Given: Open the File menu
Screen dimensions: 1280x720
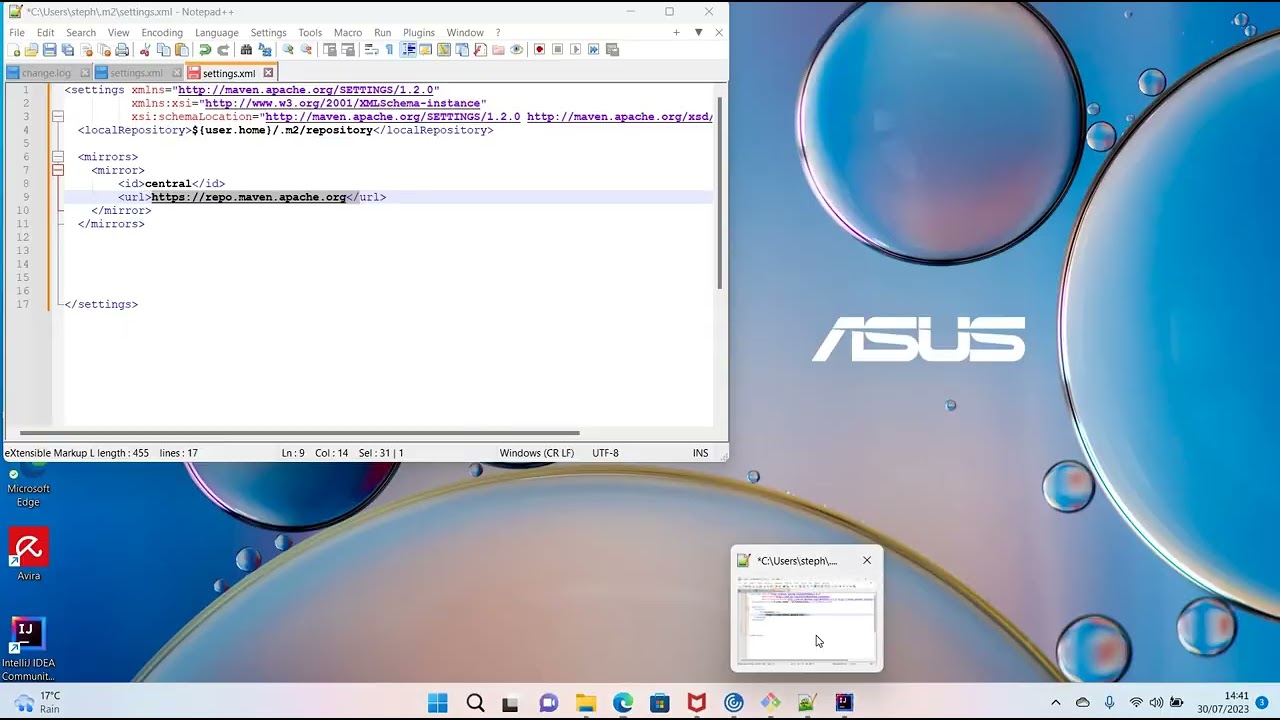Looking at the screenshot, I should coord(17,32).
